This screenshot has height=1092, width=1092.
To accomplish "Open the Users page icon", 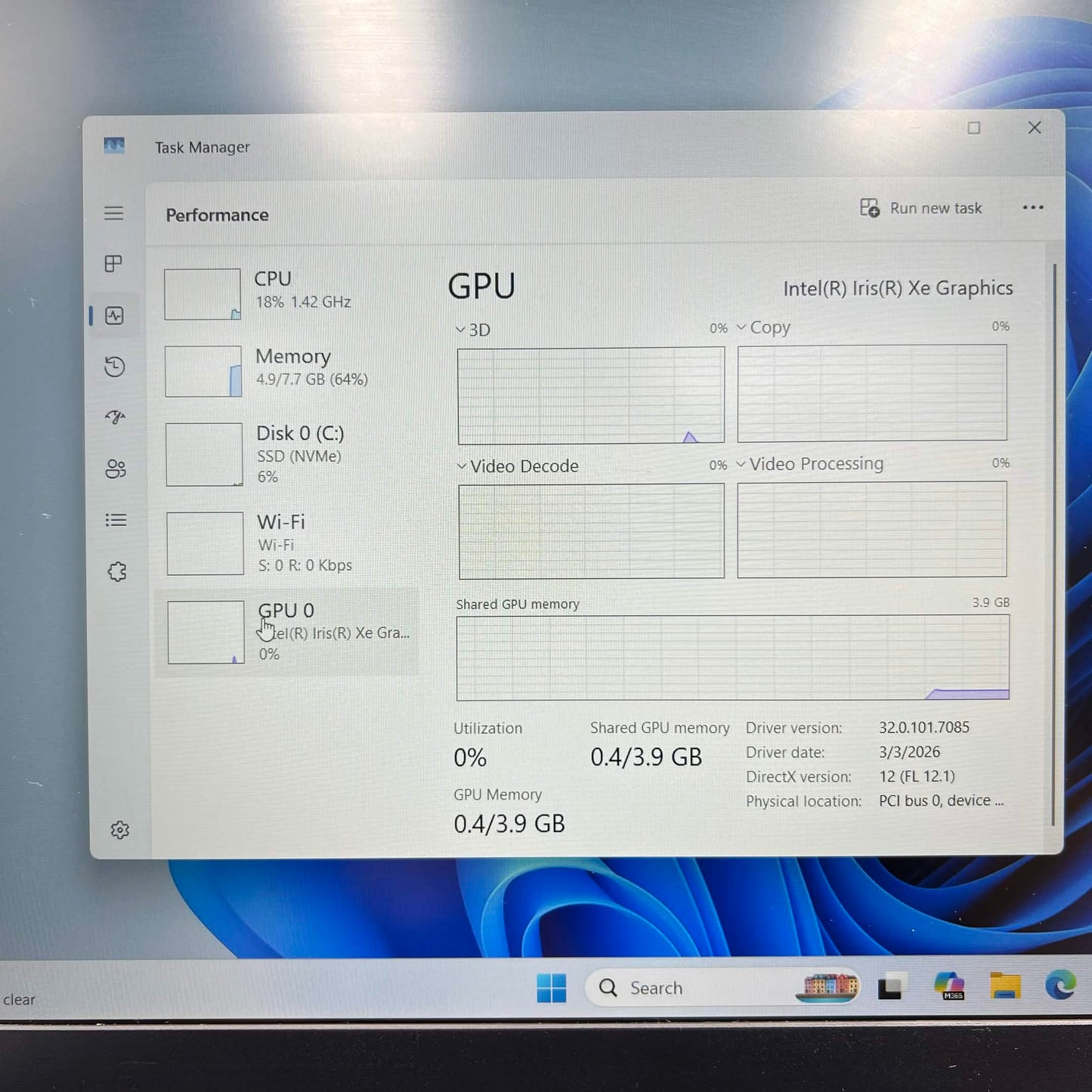I will click(116, 469).
